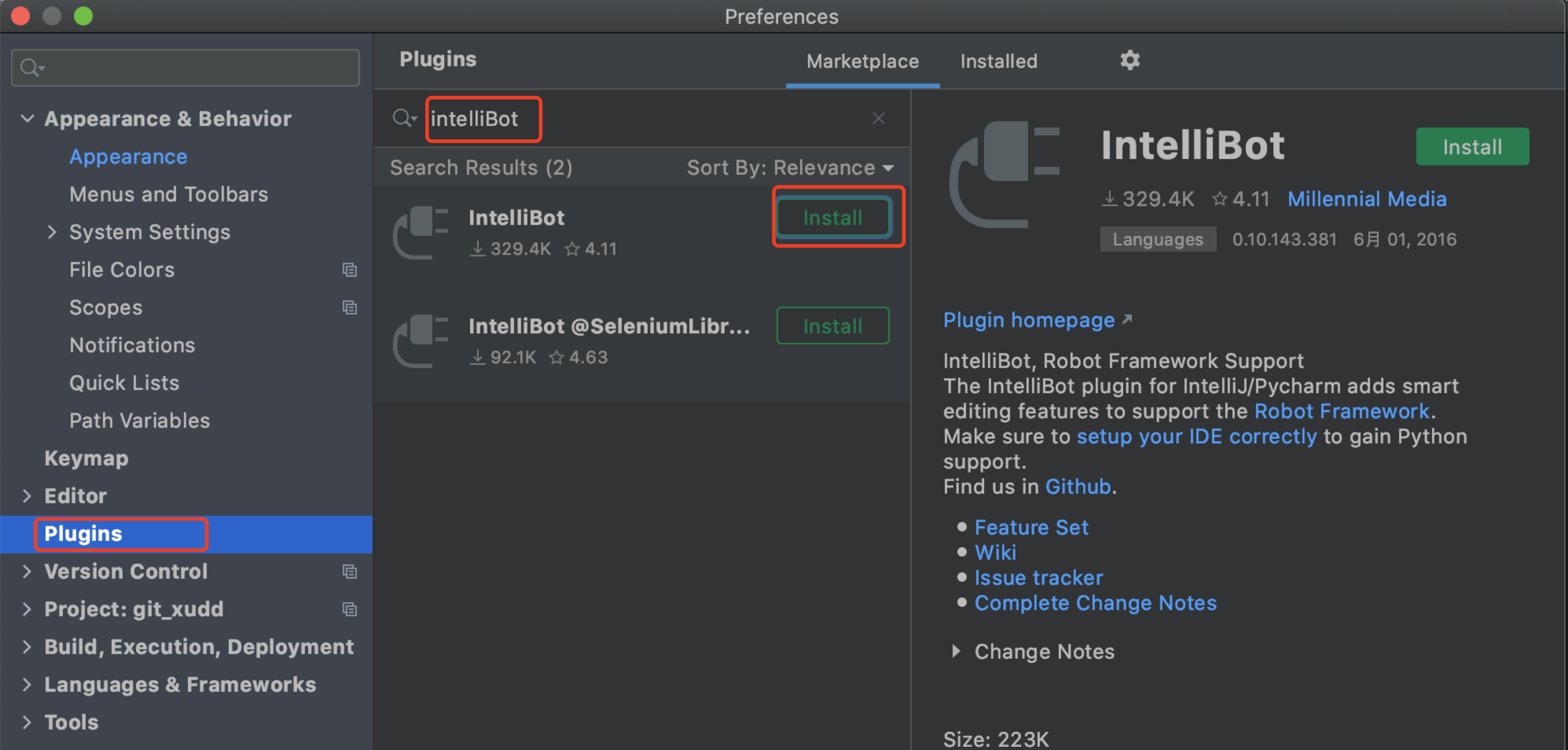
Task: Open the Plugin homepage link
Action: click(1029, 320)
